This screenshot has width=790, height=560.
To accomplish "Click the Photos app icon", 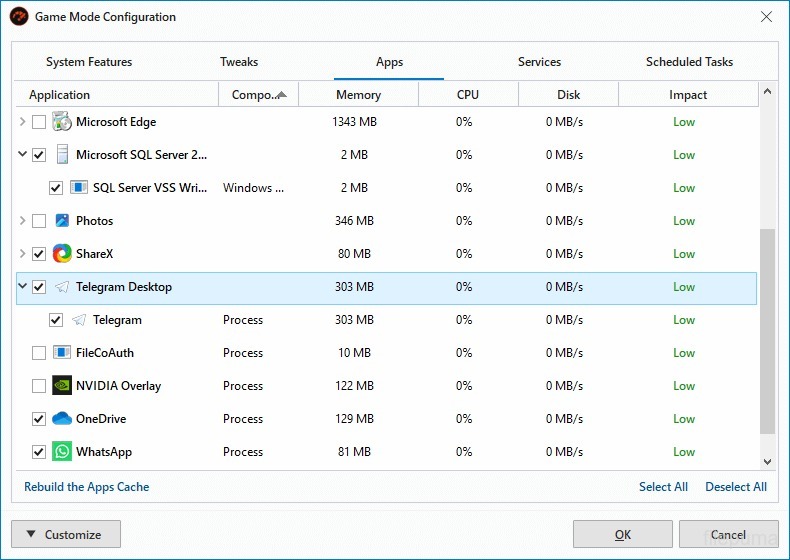I will coord(62,221).
